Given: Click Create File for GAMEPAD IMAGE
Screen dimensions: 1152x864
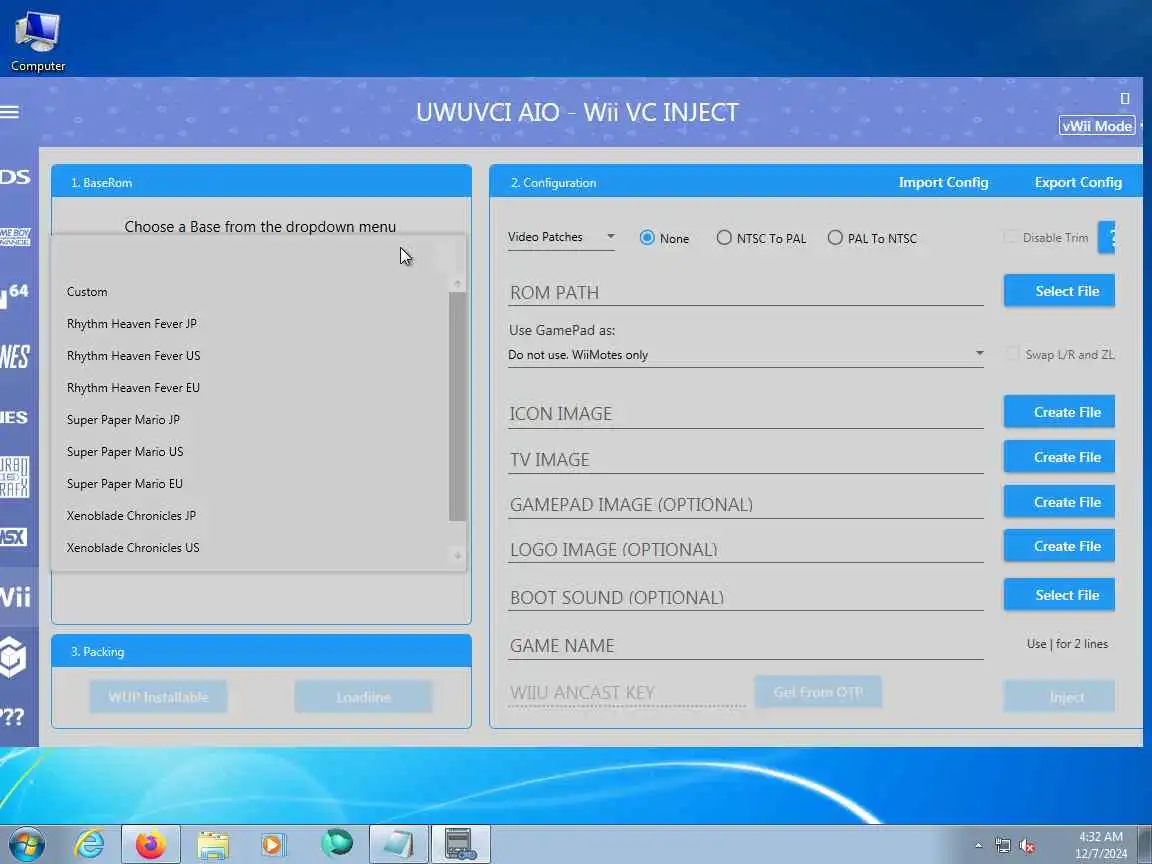Looking at the screenshot, I should 1059,502.
